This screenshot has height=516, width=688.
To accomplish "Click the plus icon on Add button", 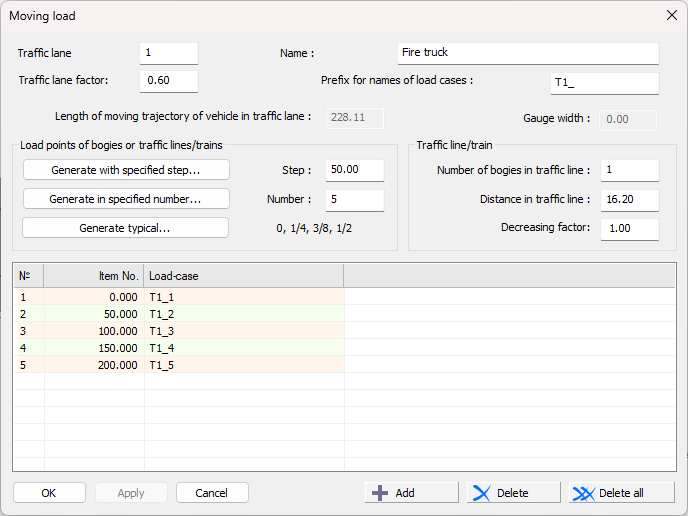I will point(379,493).
